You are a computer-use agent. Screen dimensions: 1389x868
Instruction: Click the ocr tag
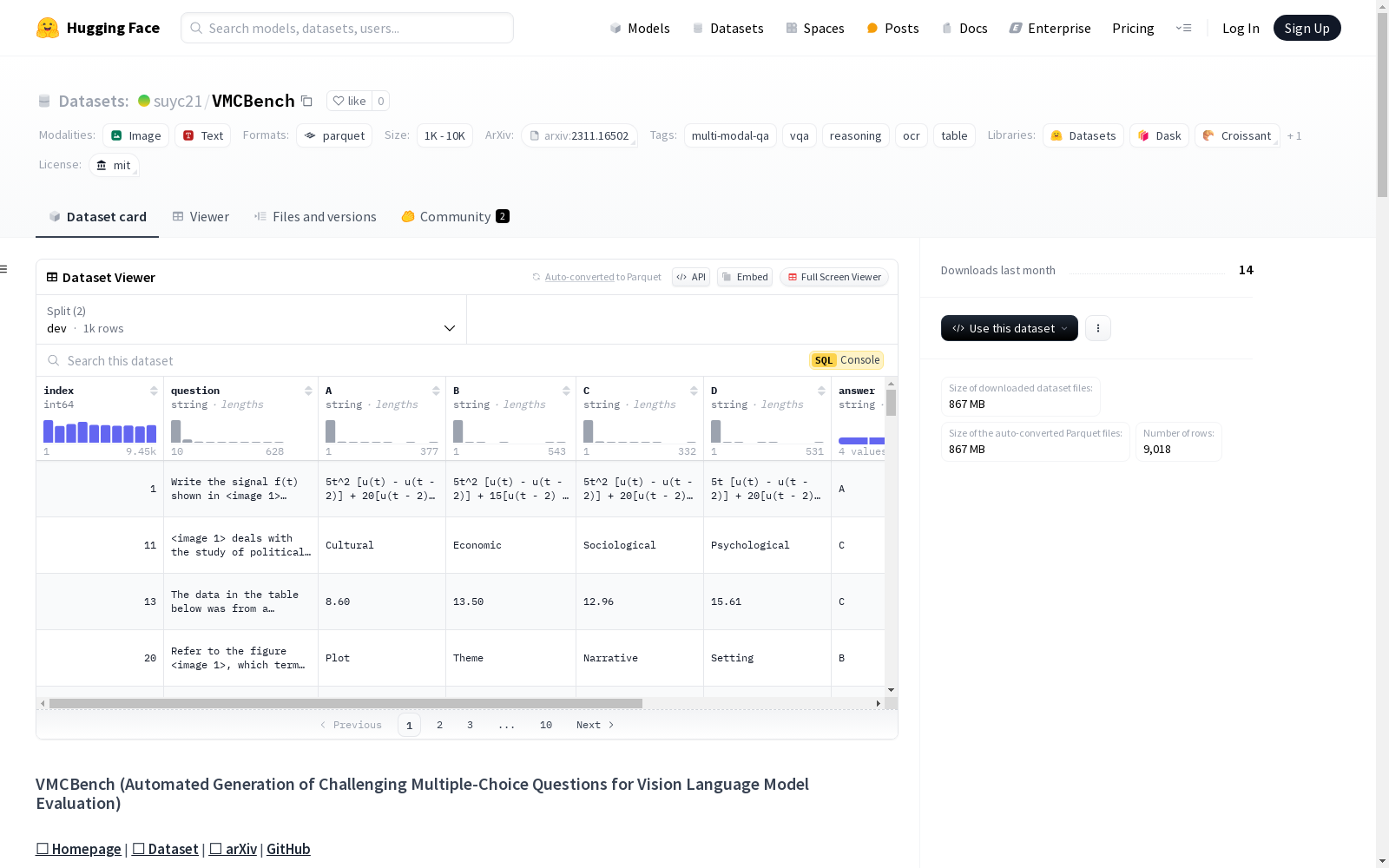[912, 135]
